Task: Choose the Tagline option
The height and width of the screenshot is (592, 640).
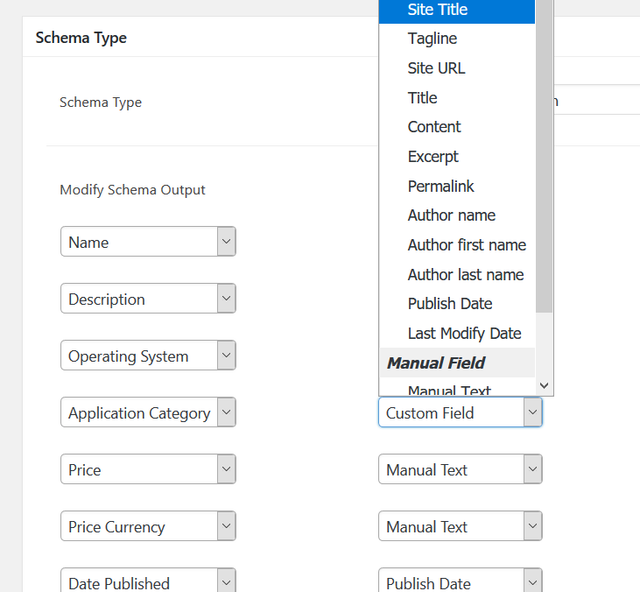Action: [457, 38]
